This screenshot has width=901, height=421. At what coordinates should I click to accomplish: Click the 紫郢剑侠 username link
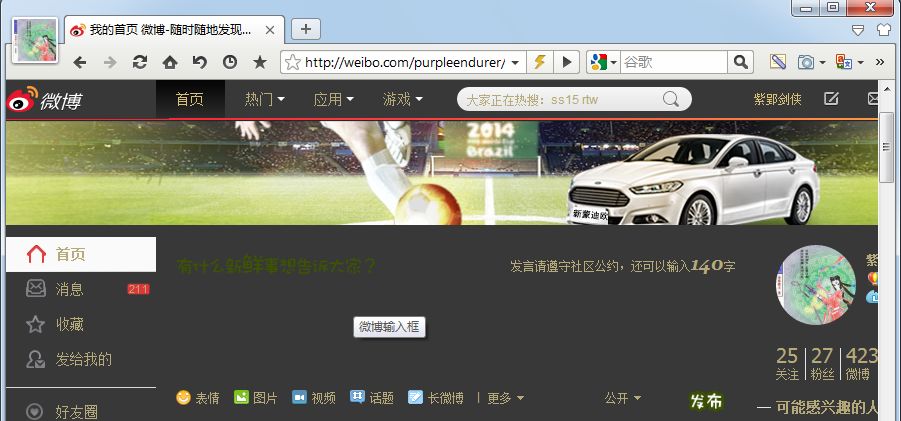(777, 99)
